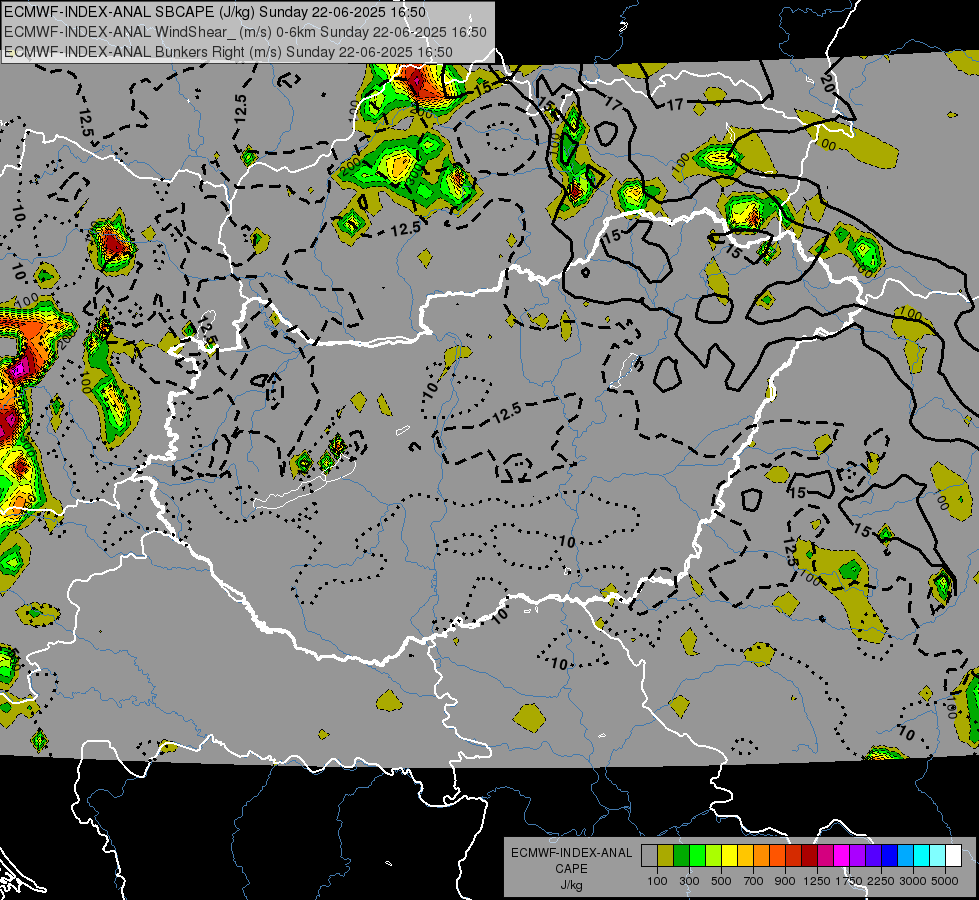This screenshot has width=979, height=900.
Task: Click the olive 100 J/kg legend swatch
Action: 666,856
